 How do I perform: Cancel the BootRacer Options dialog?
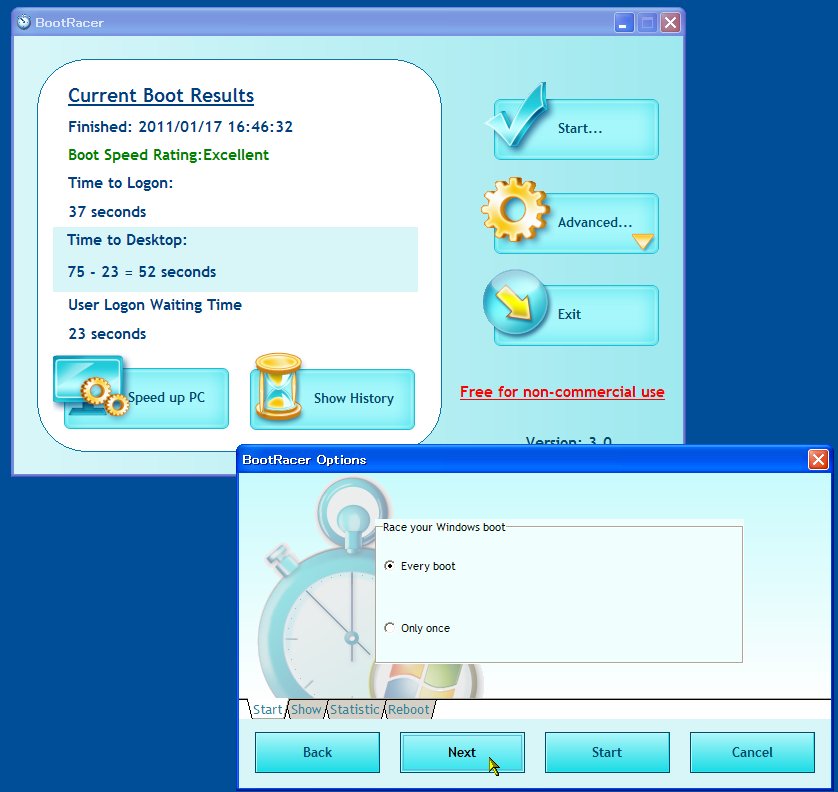[x=752, y=752]
